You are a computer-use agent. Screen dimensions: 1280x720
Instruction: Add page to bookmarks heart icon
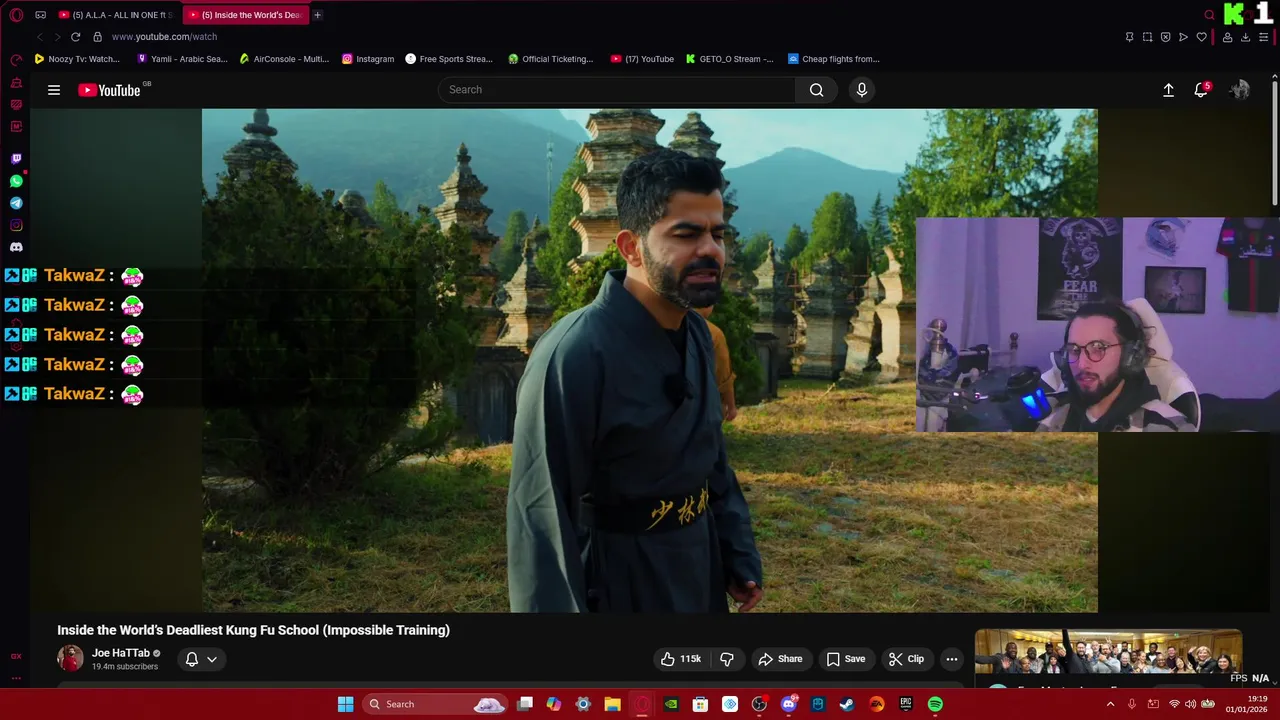coord(1201,37)
